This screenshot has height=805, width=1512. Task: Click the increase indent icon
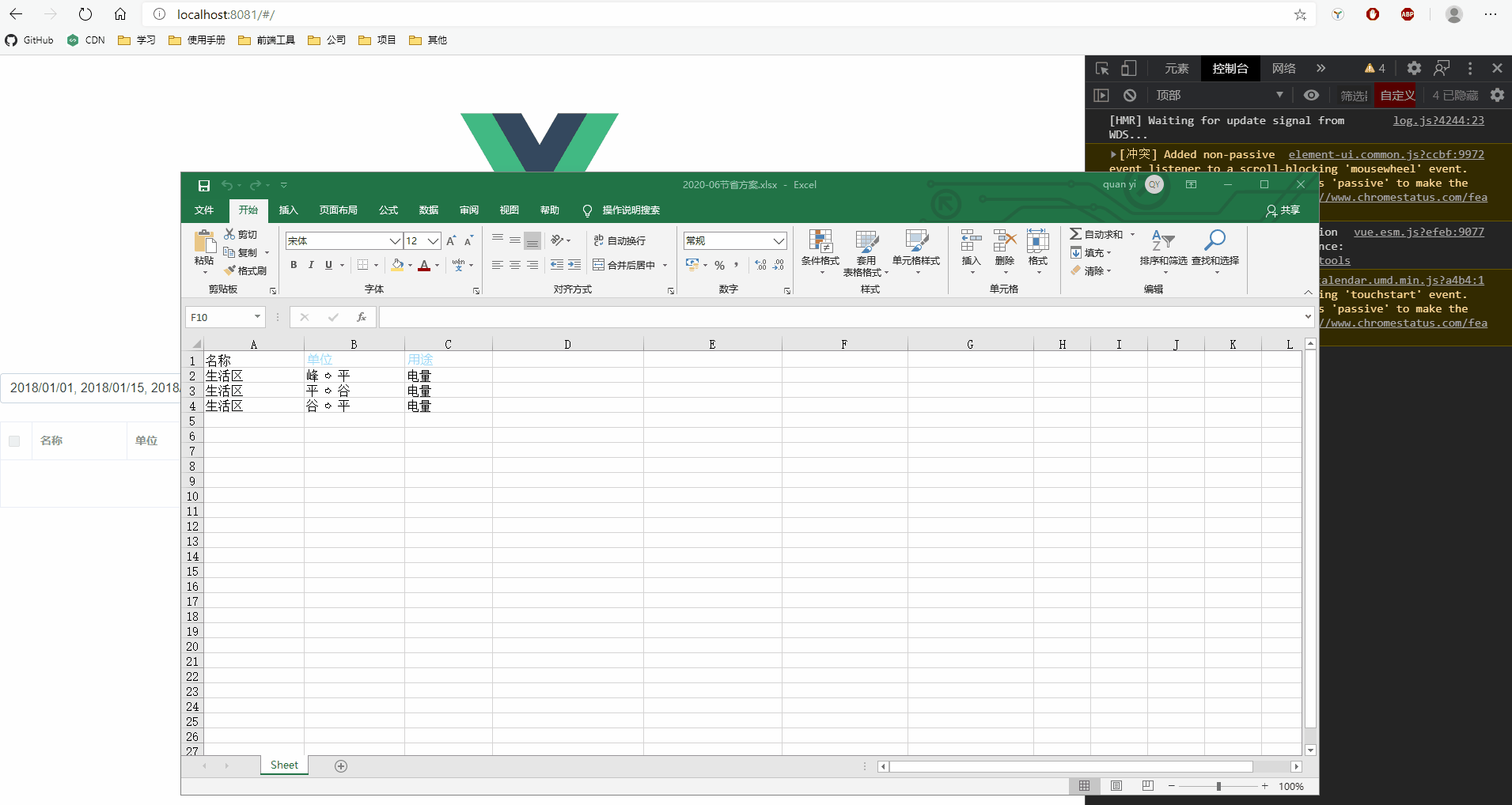pyautogui.click(x=574, y=265)
